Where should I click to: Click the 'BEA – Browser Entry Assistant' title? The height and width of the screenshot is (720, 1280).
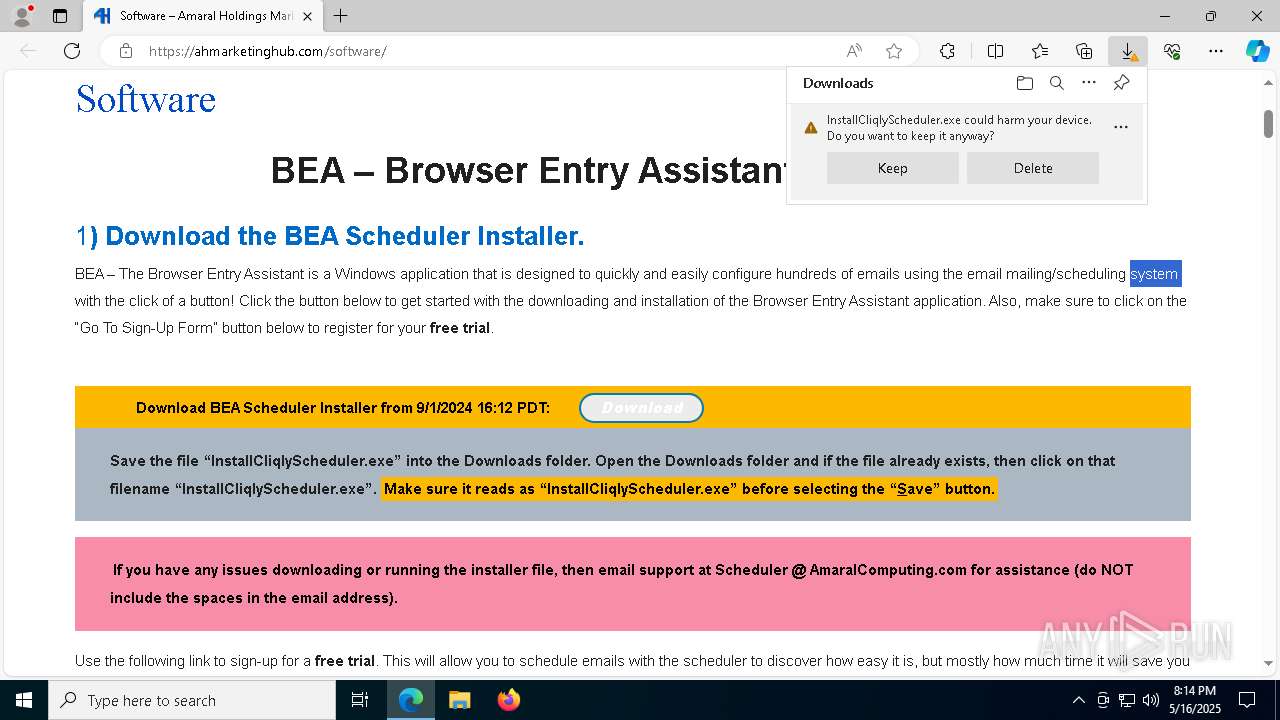tap(530, 170)
